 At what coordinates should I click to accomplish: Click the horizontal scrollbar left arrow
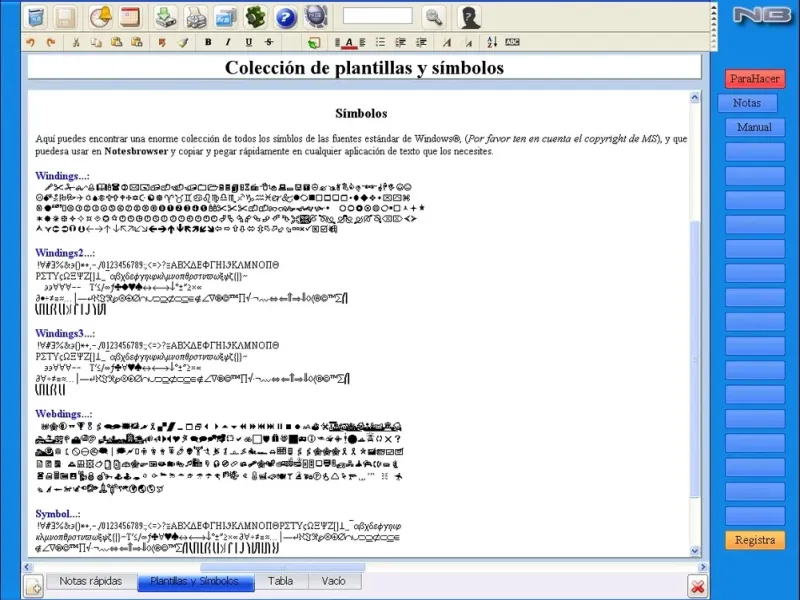(x=28, y=567)
